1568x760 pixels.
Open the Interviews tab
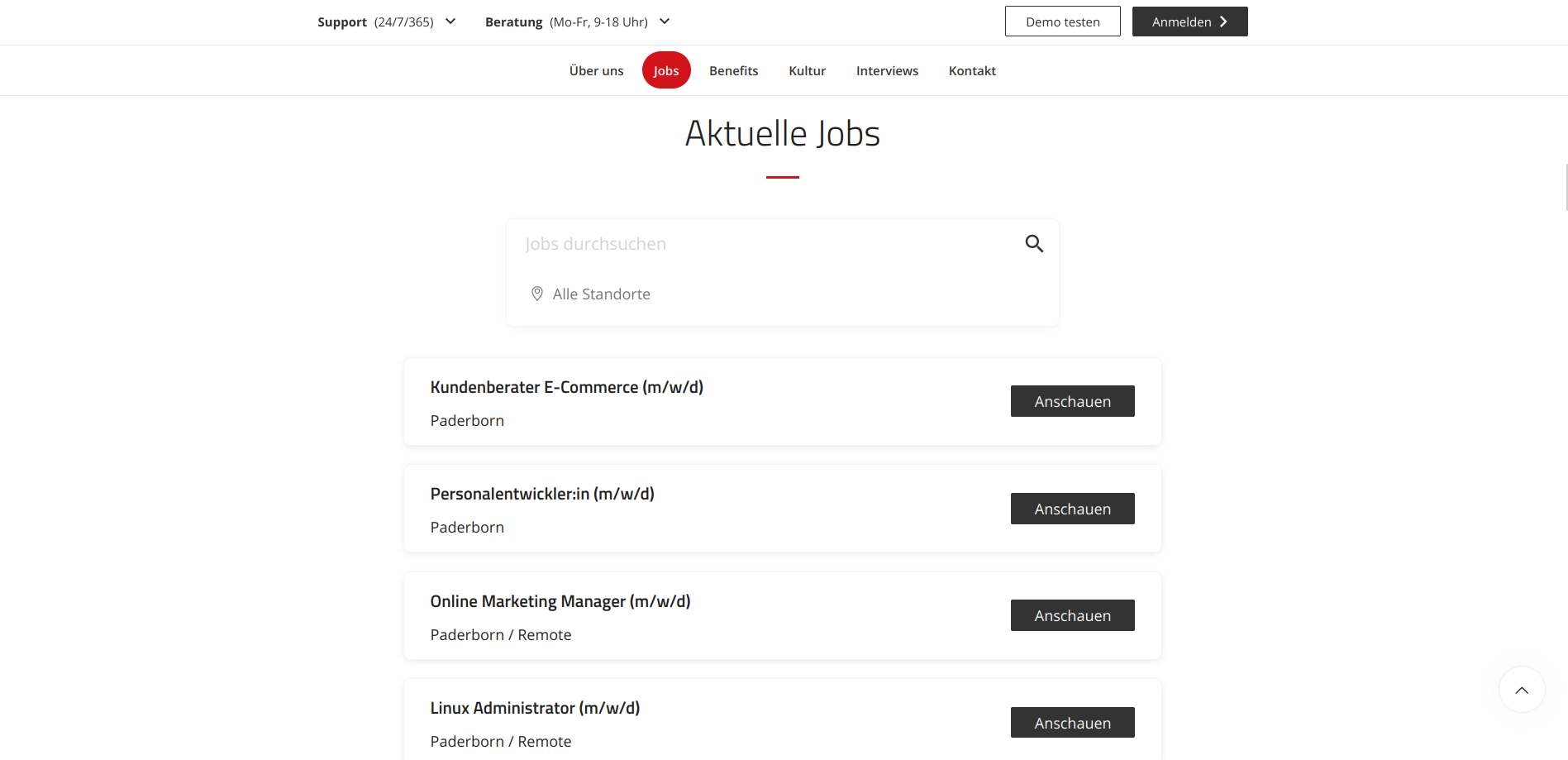click(x=887, y=71)
